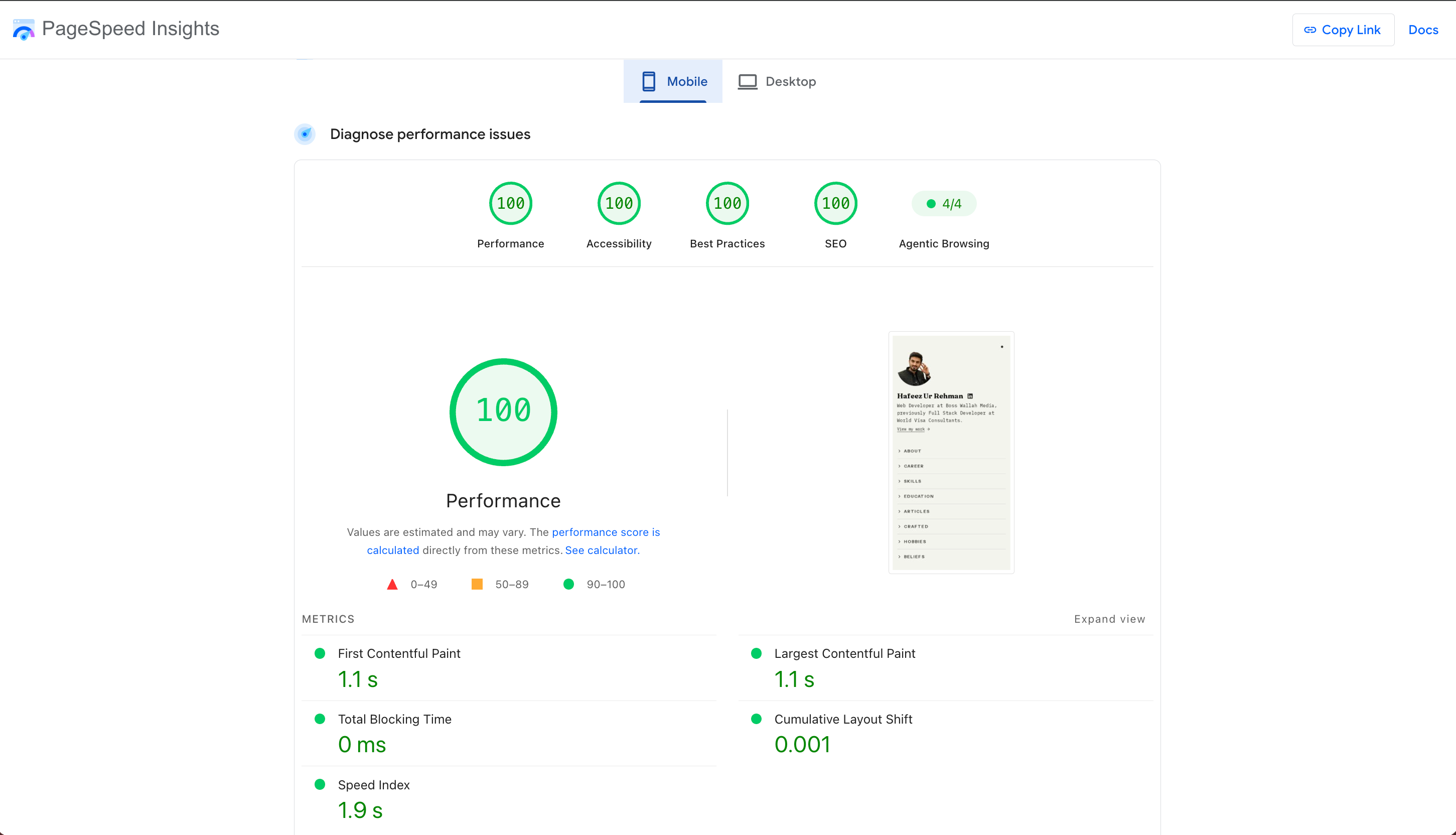Click the 4/4 Agentic Browsing badge
This screenshot has height=835, width=1456.
tap(944, 204)
